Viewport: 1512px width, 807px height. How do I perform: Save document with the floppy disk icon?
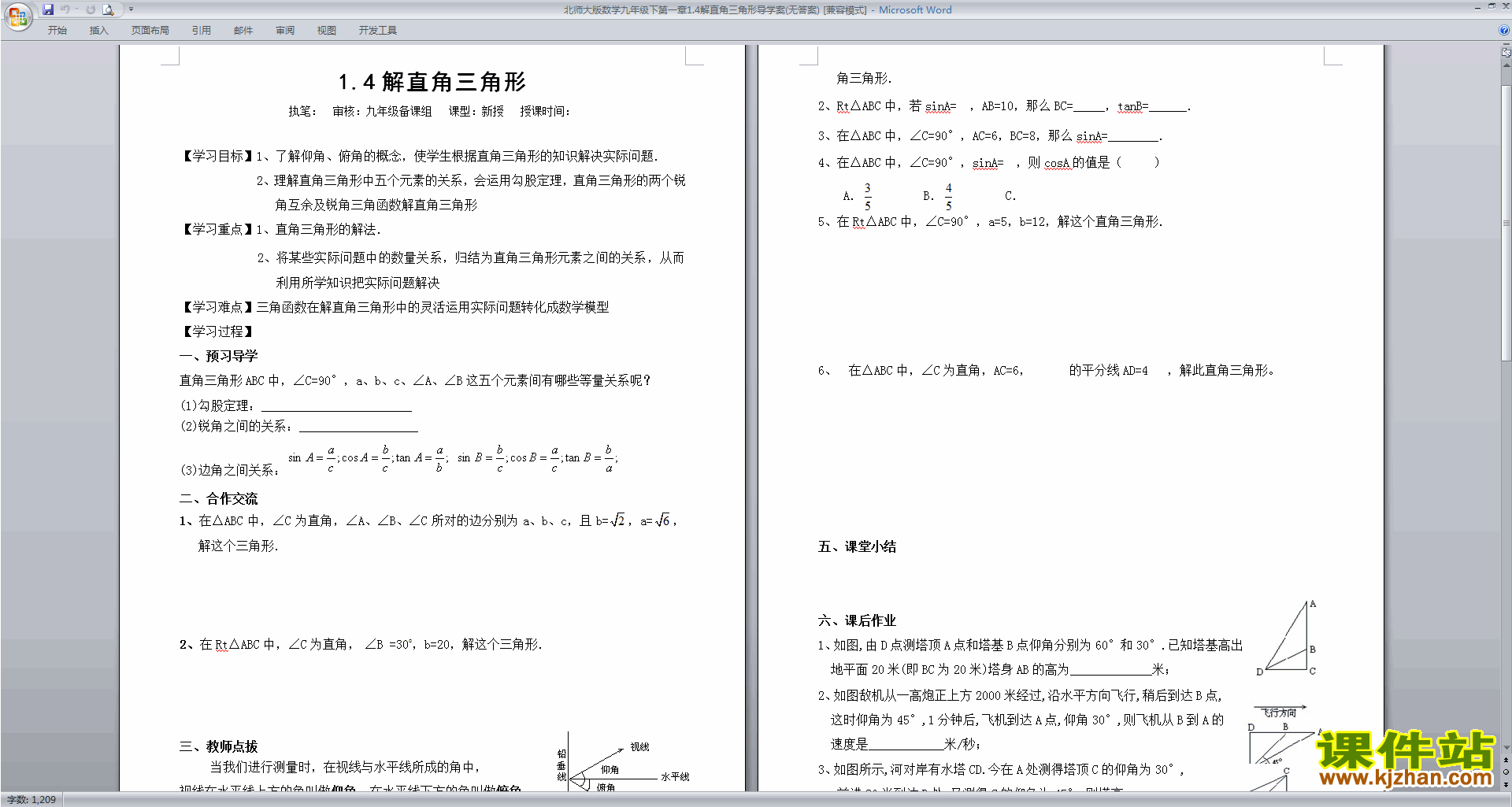[x=48, y=9]
